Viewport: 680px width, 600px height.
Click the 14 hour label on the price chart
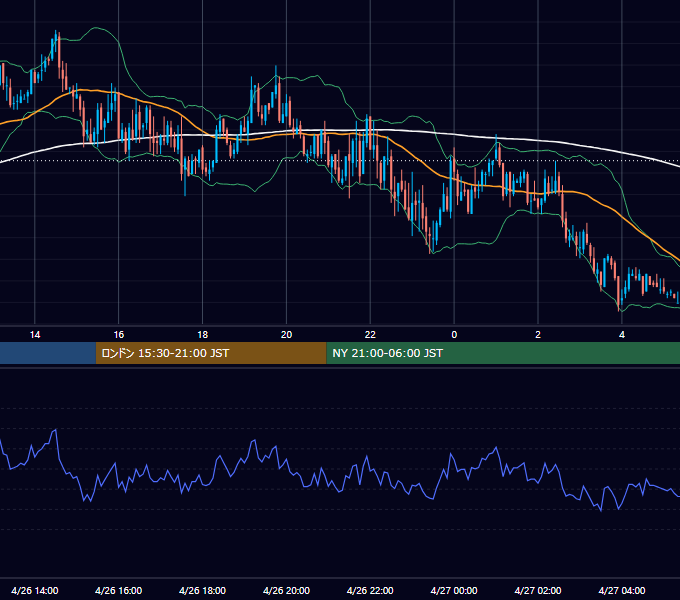35,335
